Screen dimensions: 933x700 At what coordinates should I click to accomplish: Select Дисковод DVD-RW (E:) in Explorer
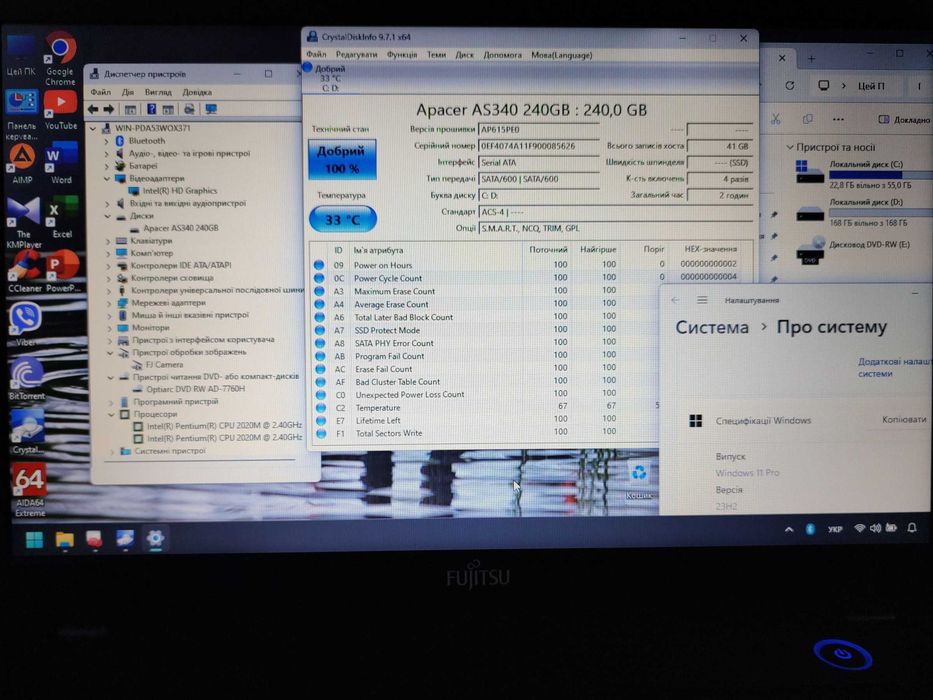point(854,250)
